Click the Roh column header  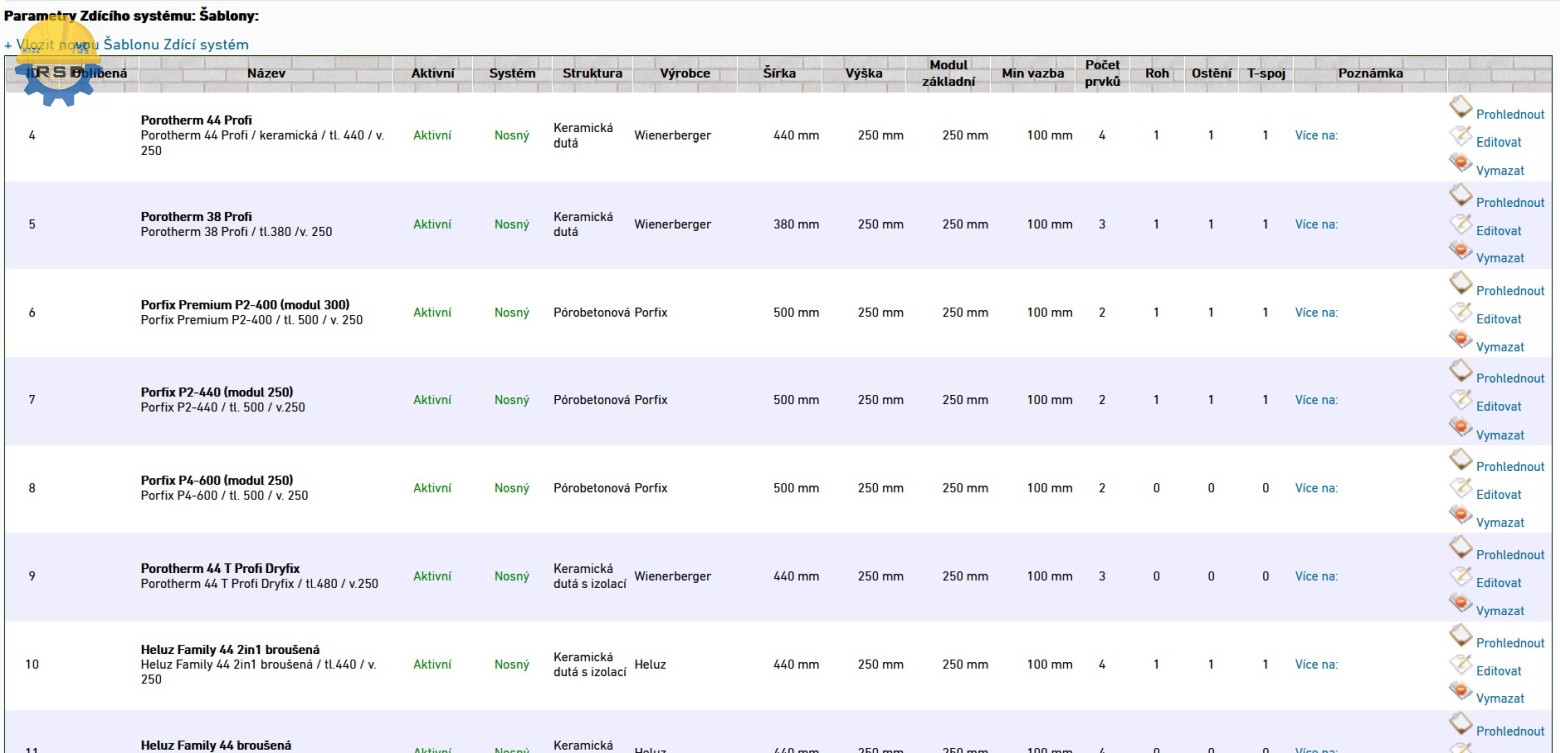[x=1157, y=73]
